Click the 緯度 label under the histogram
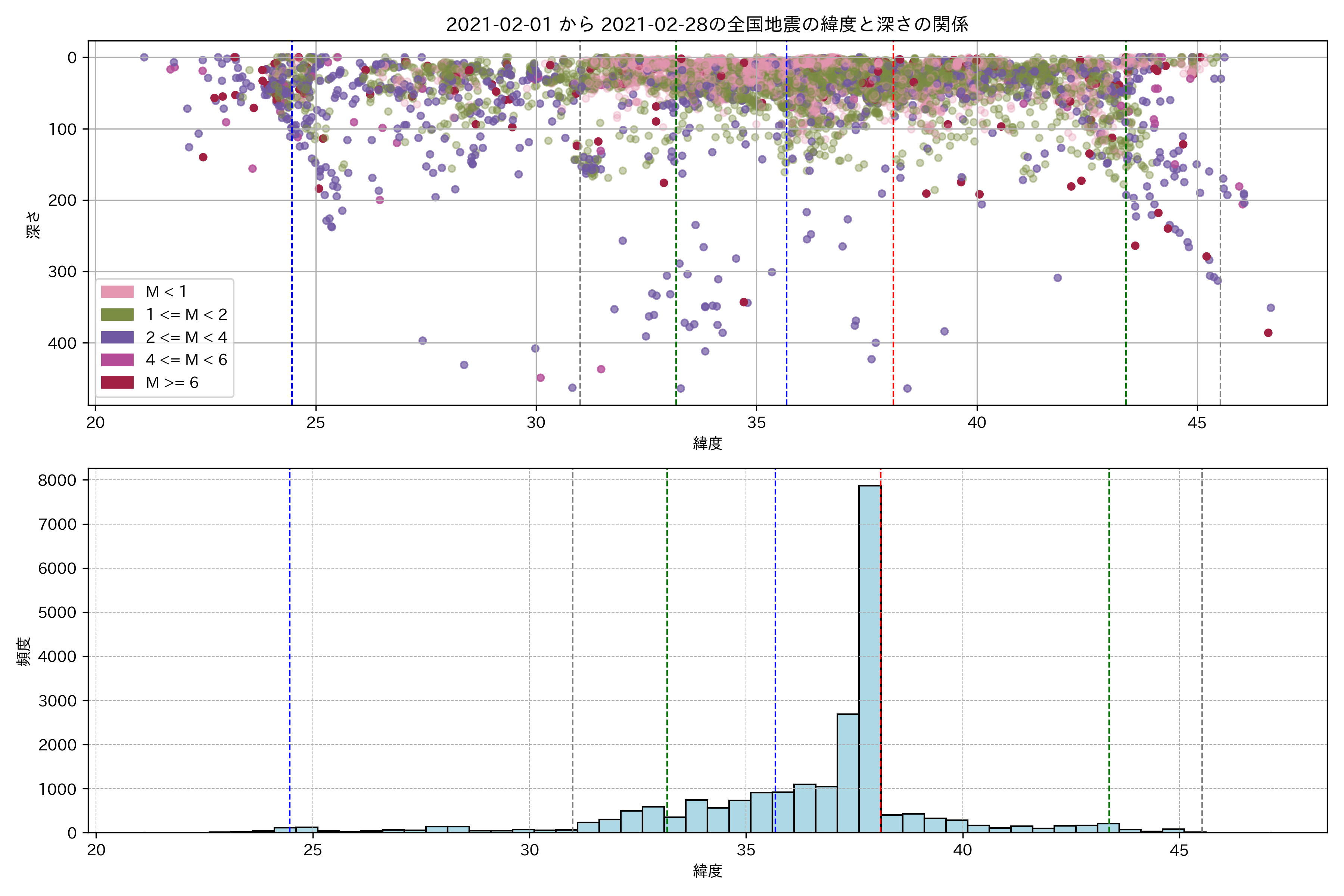Screen dimensions: 1344x896 pos(707,871)
